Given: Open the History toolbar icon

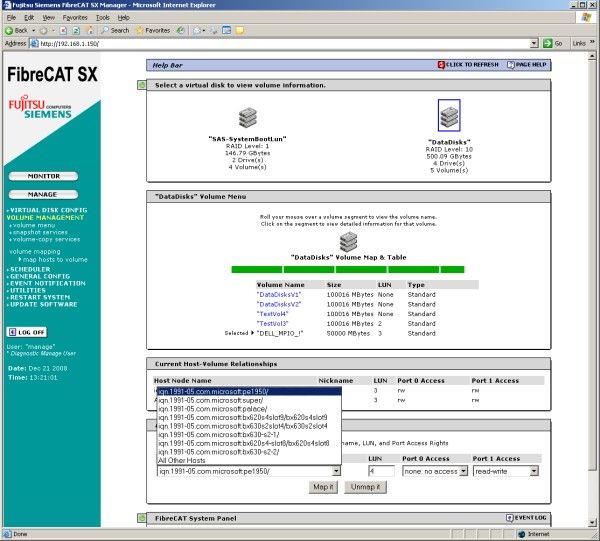Looking at the screenshot, I should pos(180,30).
